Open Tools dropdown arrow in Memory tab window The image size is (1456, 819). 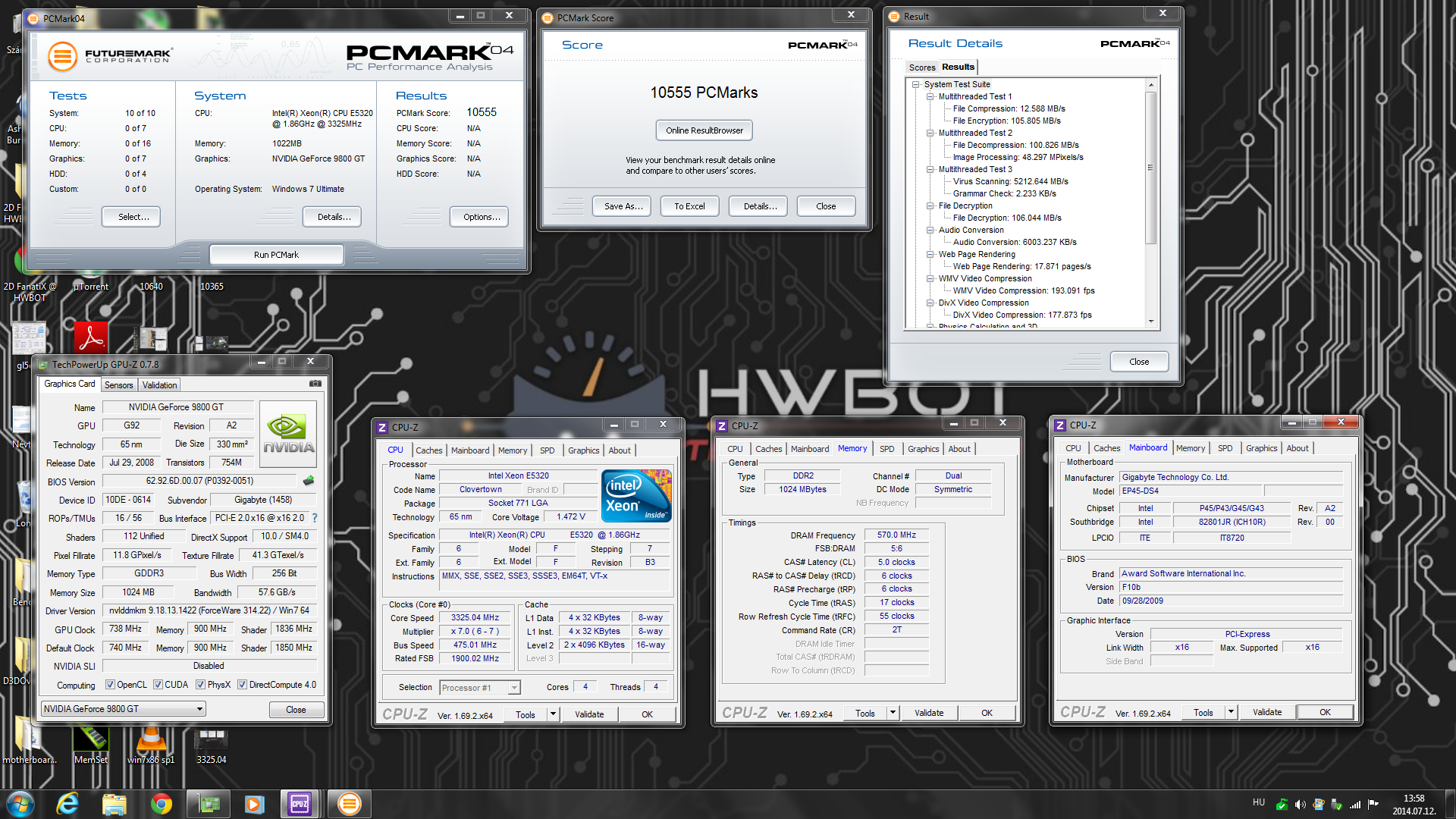click(x=893, y=713)
